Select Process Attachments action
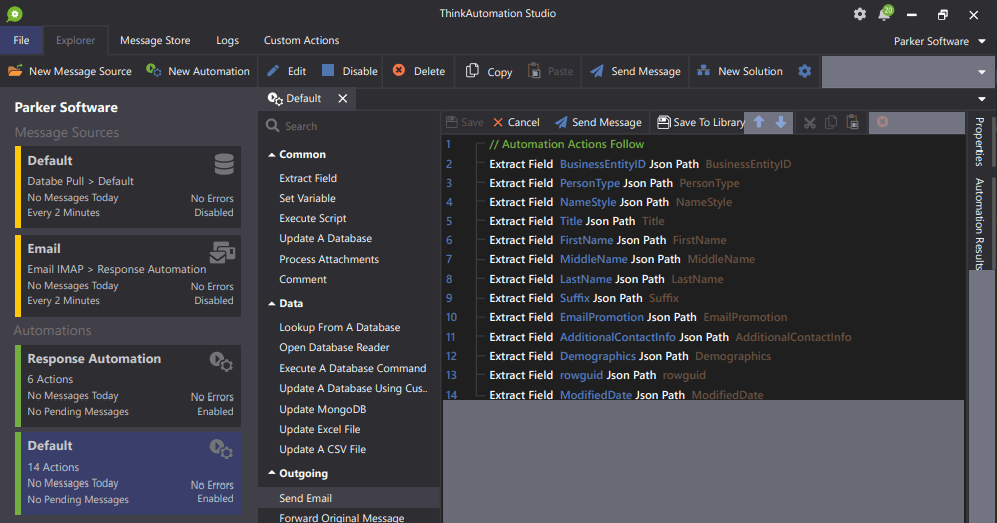This screenshot has height=523, width=997. point(329,259)
